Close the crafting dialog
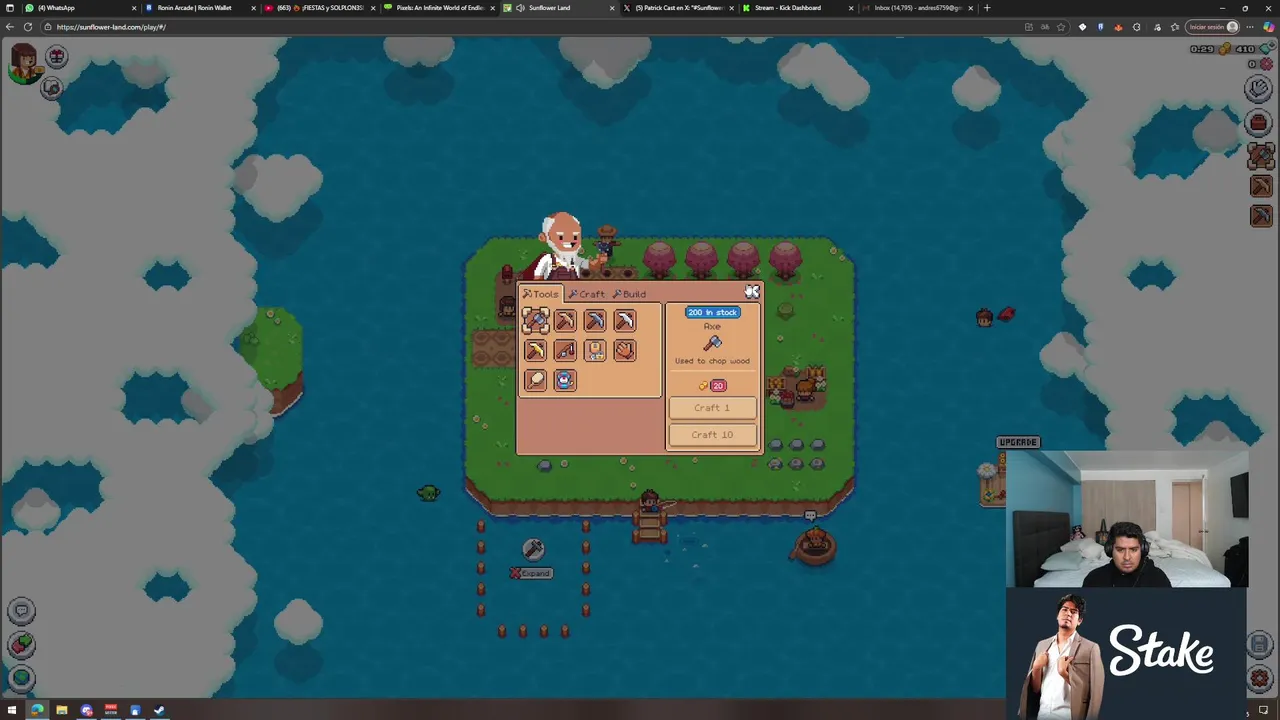 point(752,292)
